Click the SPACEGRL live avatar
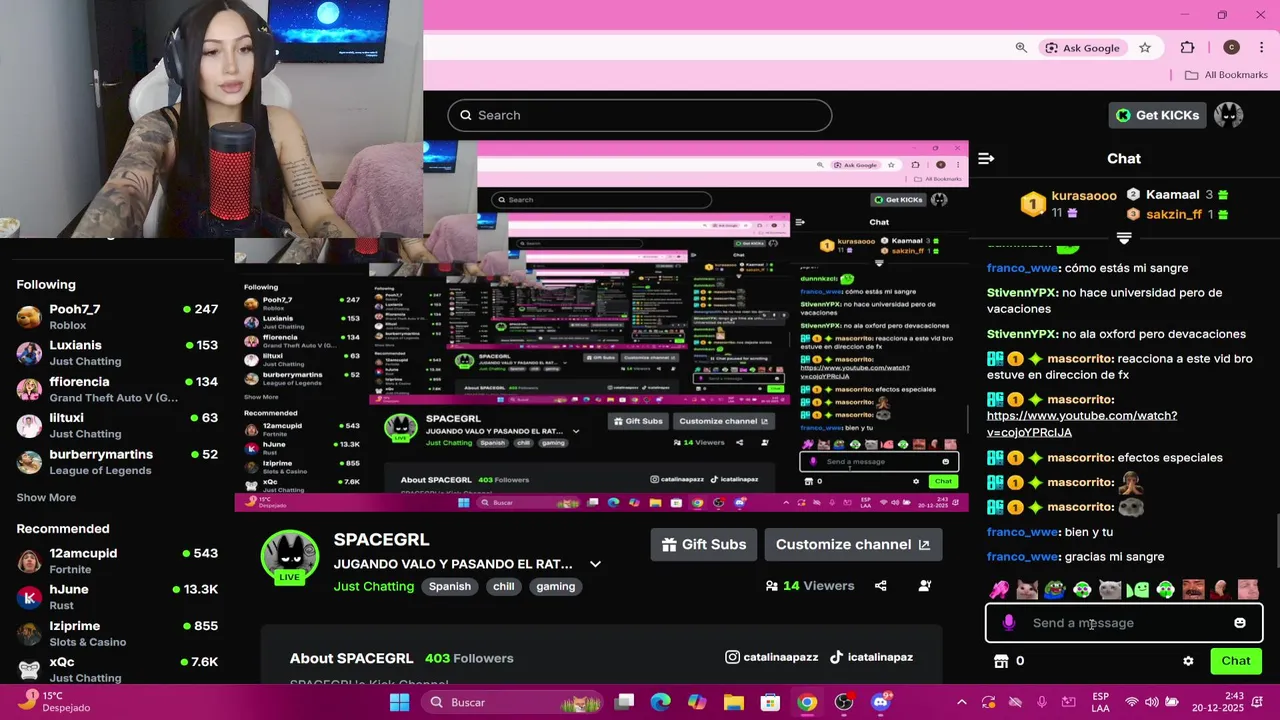1280x720 pixels. coord(290,558)
